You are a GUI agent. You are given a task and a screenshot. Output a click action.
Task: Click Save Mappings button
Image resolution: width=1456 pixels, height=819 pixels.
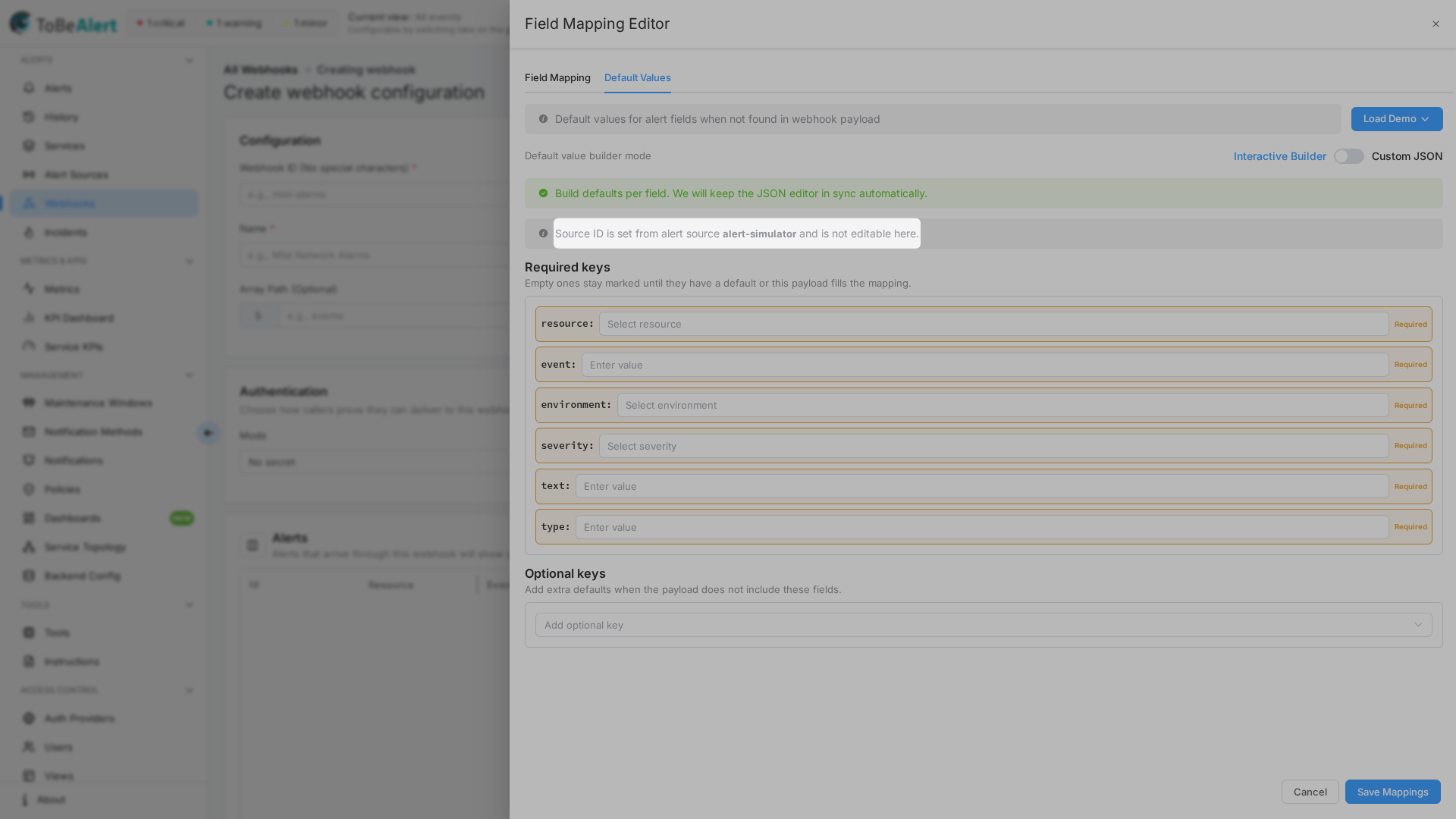1393,792
